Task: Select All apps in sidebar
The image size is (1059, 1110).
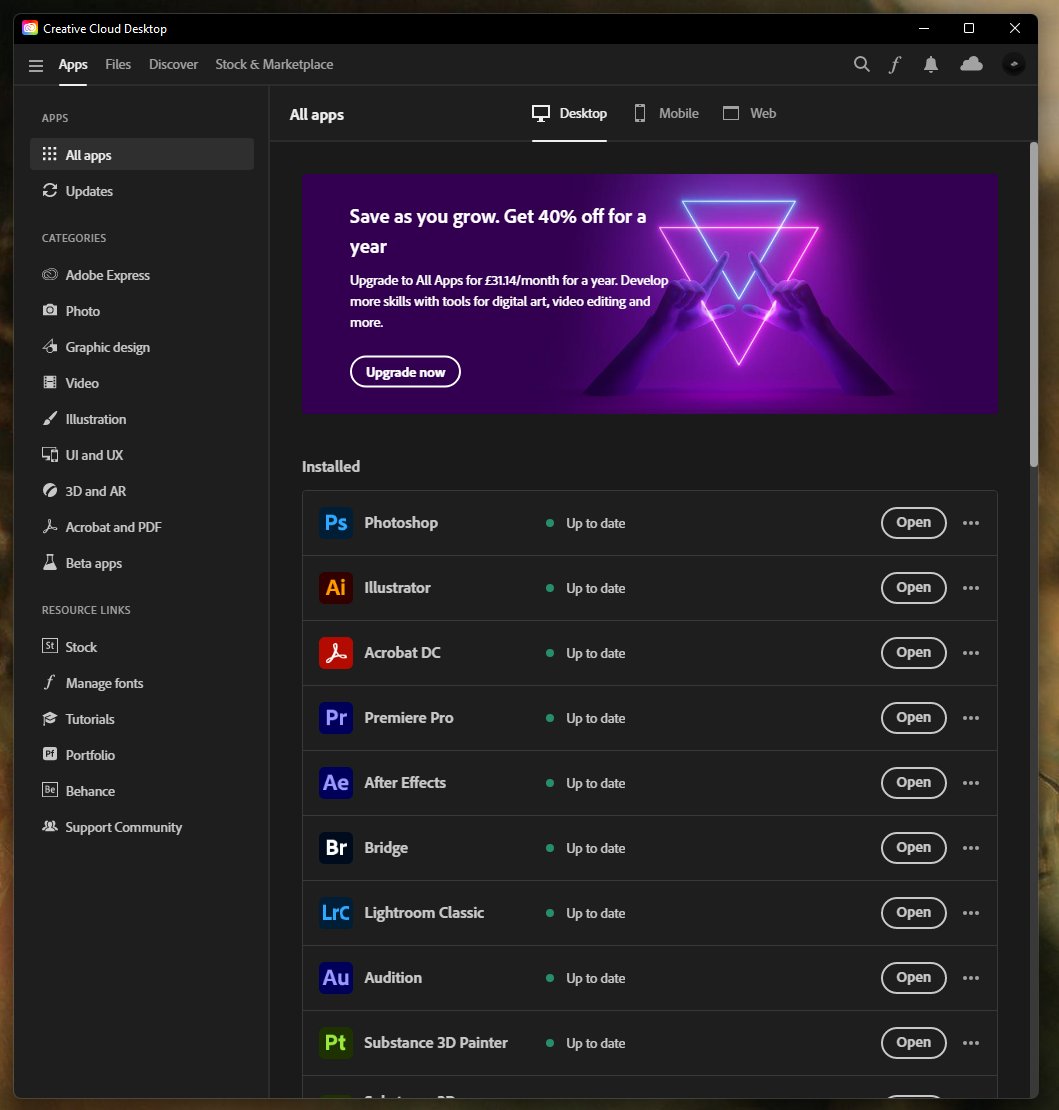Action: [x=142, y=154]
